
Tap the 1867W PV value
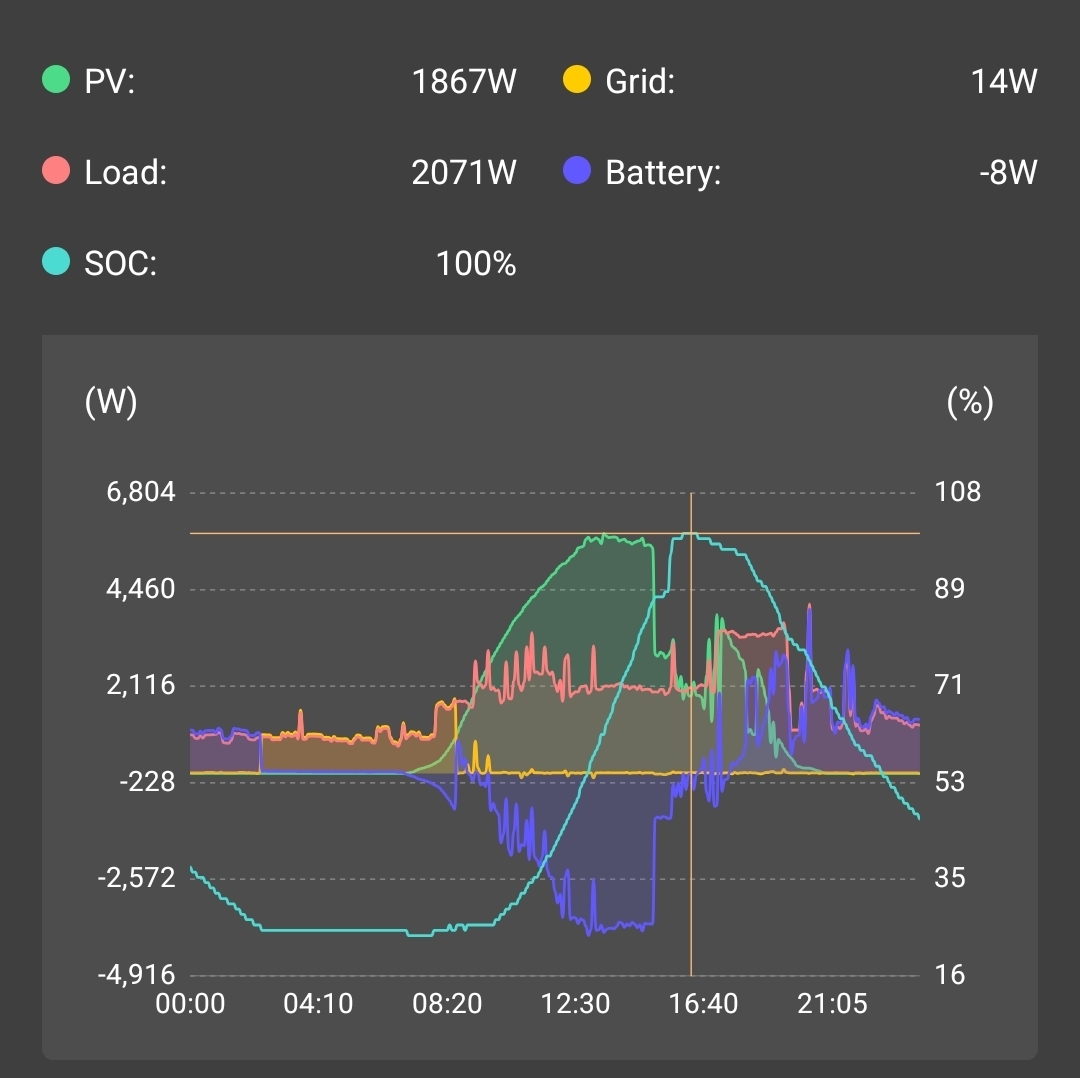[464, 81]
